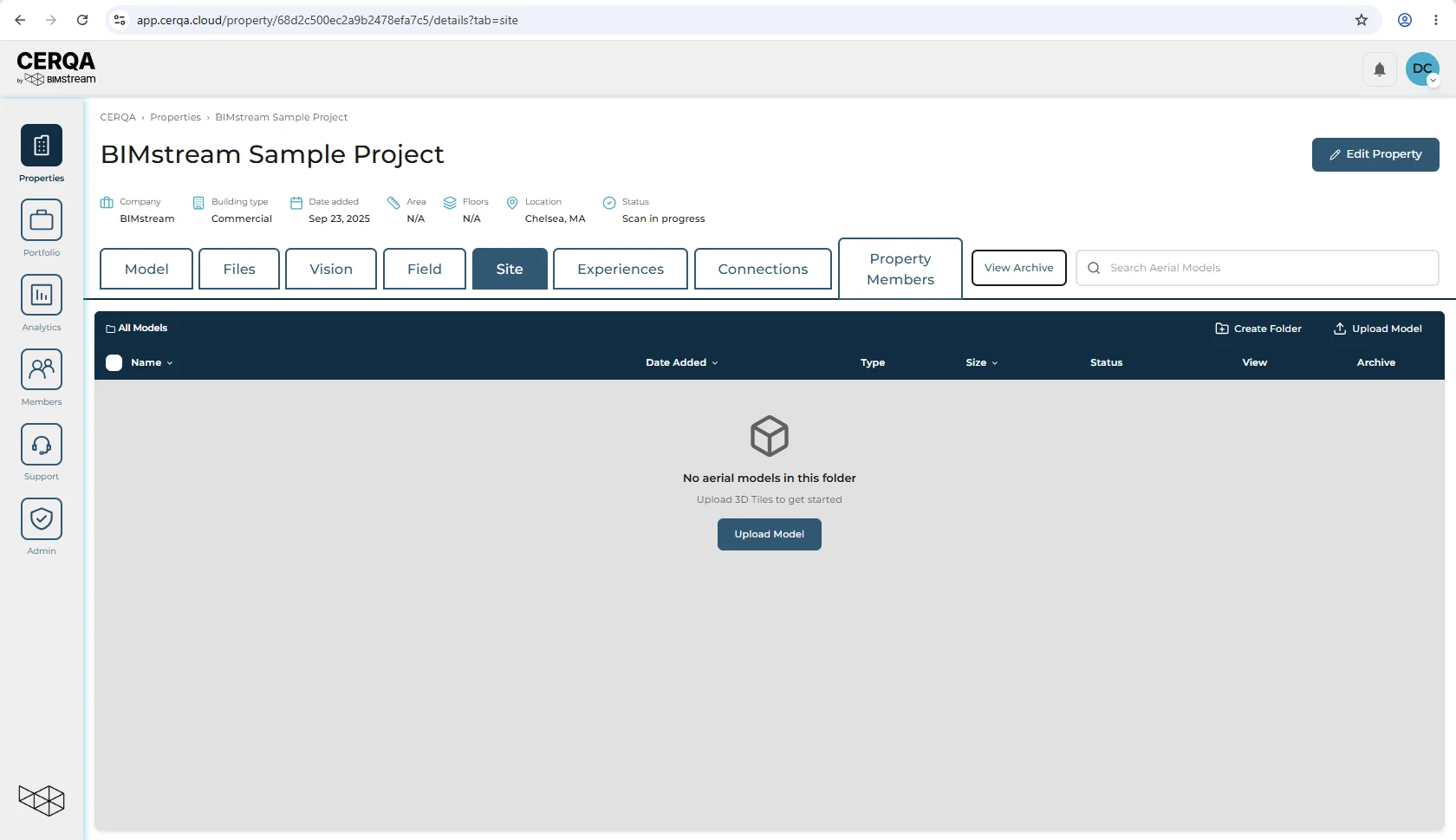
Task: Click the All Models folder label
Action: tap(143, 328)
